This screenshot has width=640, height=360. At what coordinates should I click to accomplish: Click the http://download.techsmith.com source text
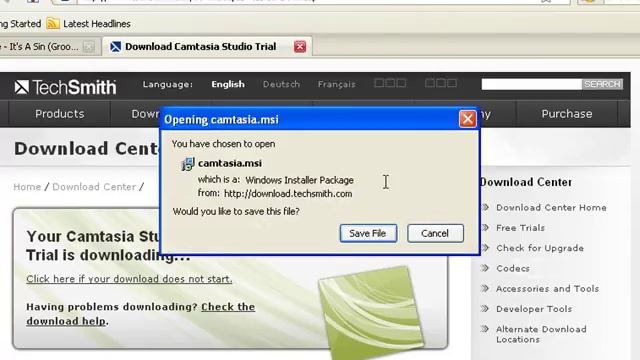(288, 194)
